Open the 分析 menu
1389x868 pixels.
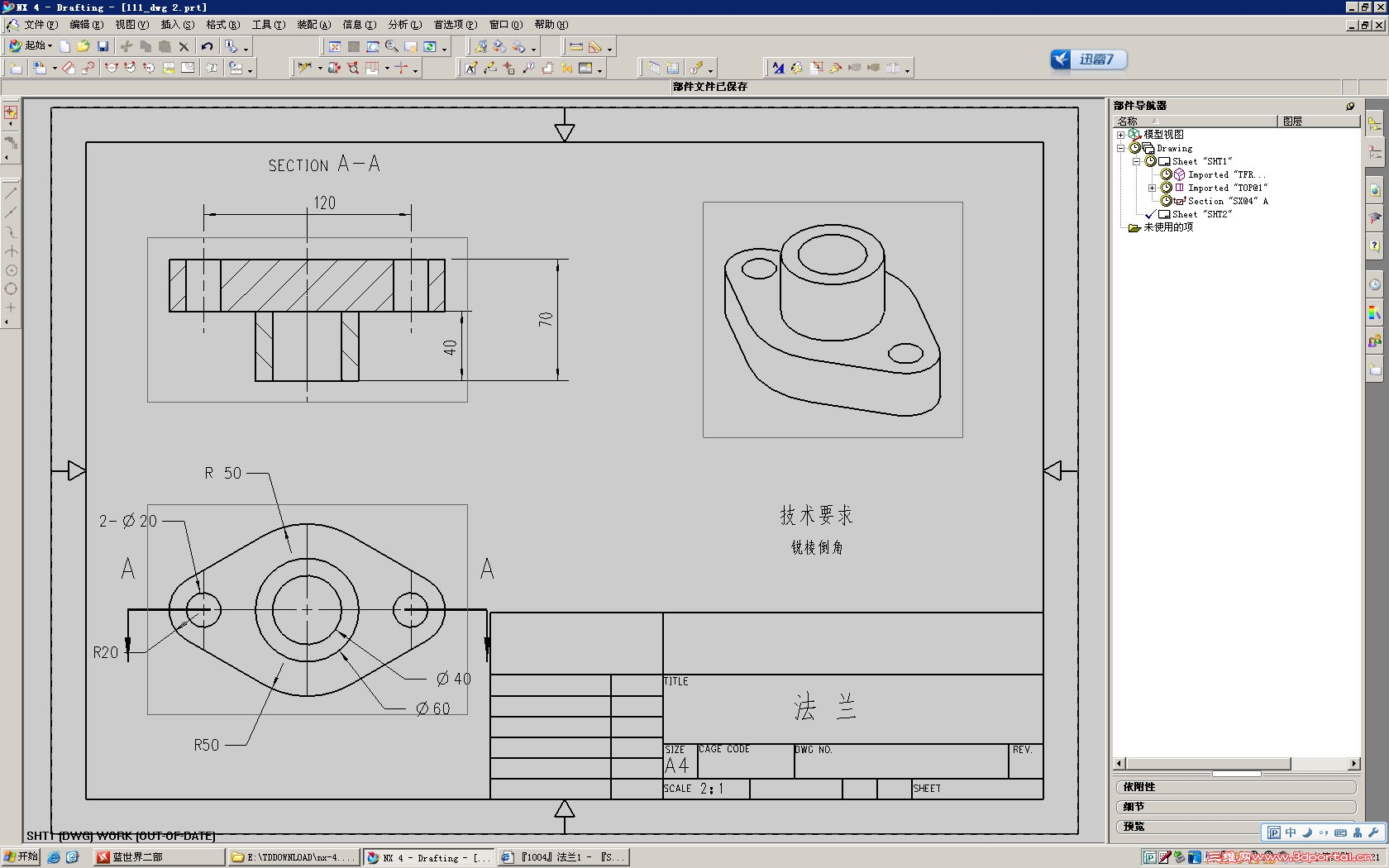[x=404, y=25]
